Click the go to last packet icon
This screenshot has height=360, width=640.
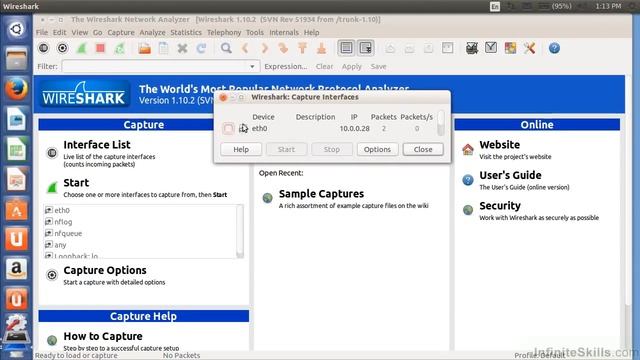coord(322,48)
